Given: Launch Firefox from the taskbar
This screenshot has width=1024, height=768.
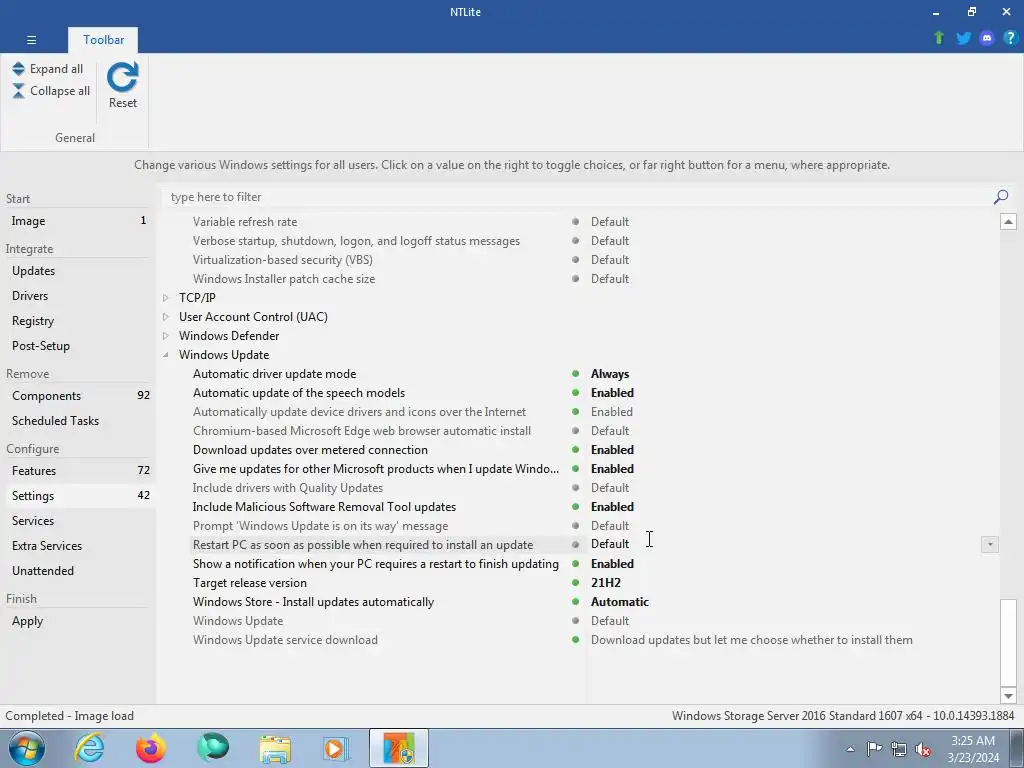Looking at the screenshot, I should point(151,748).
